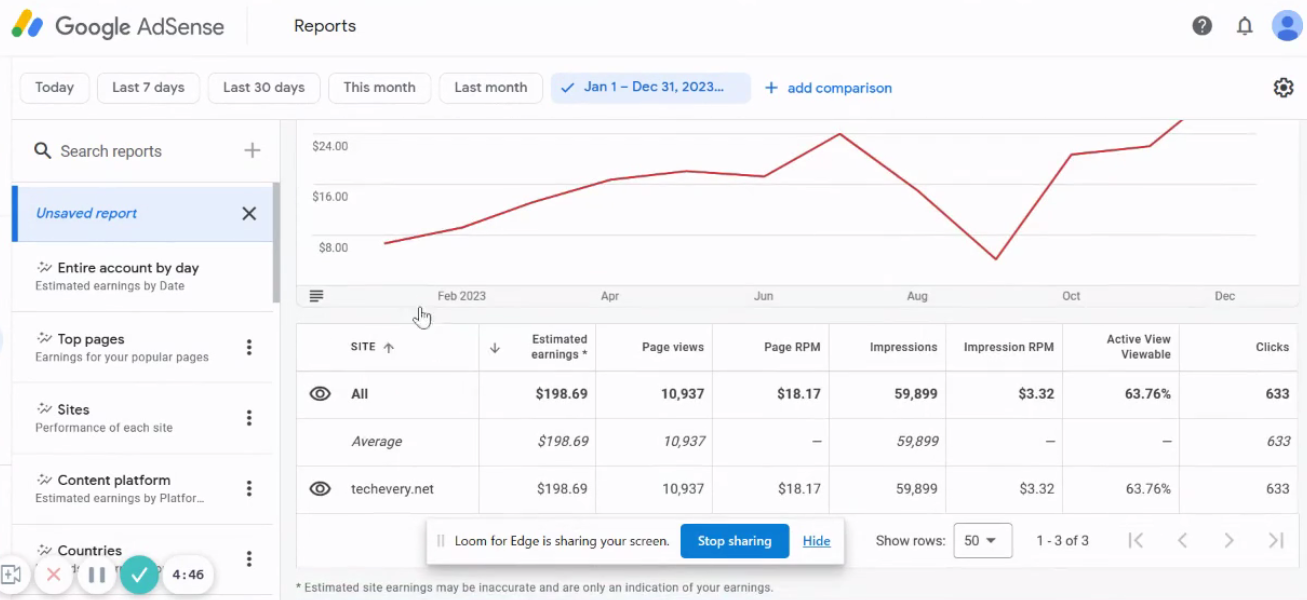The image size is (1307, 600).
Task: Click the Reports page title
Action: [325, 26]
